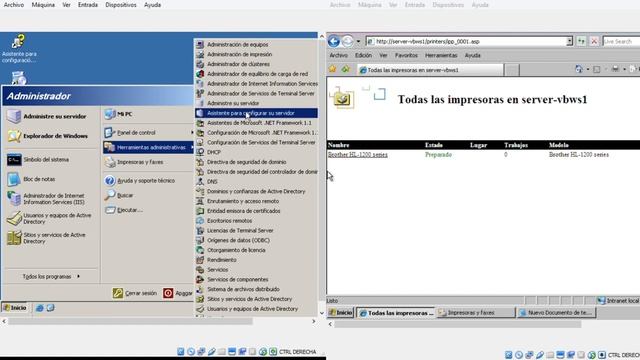Screen dimensions: 640x360
Task: Click Apagar button in Start menu
Action: click(178, 293)
